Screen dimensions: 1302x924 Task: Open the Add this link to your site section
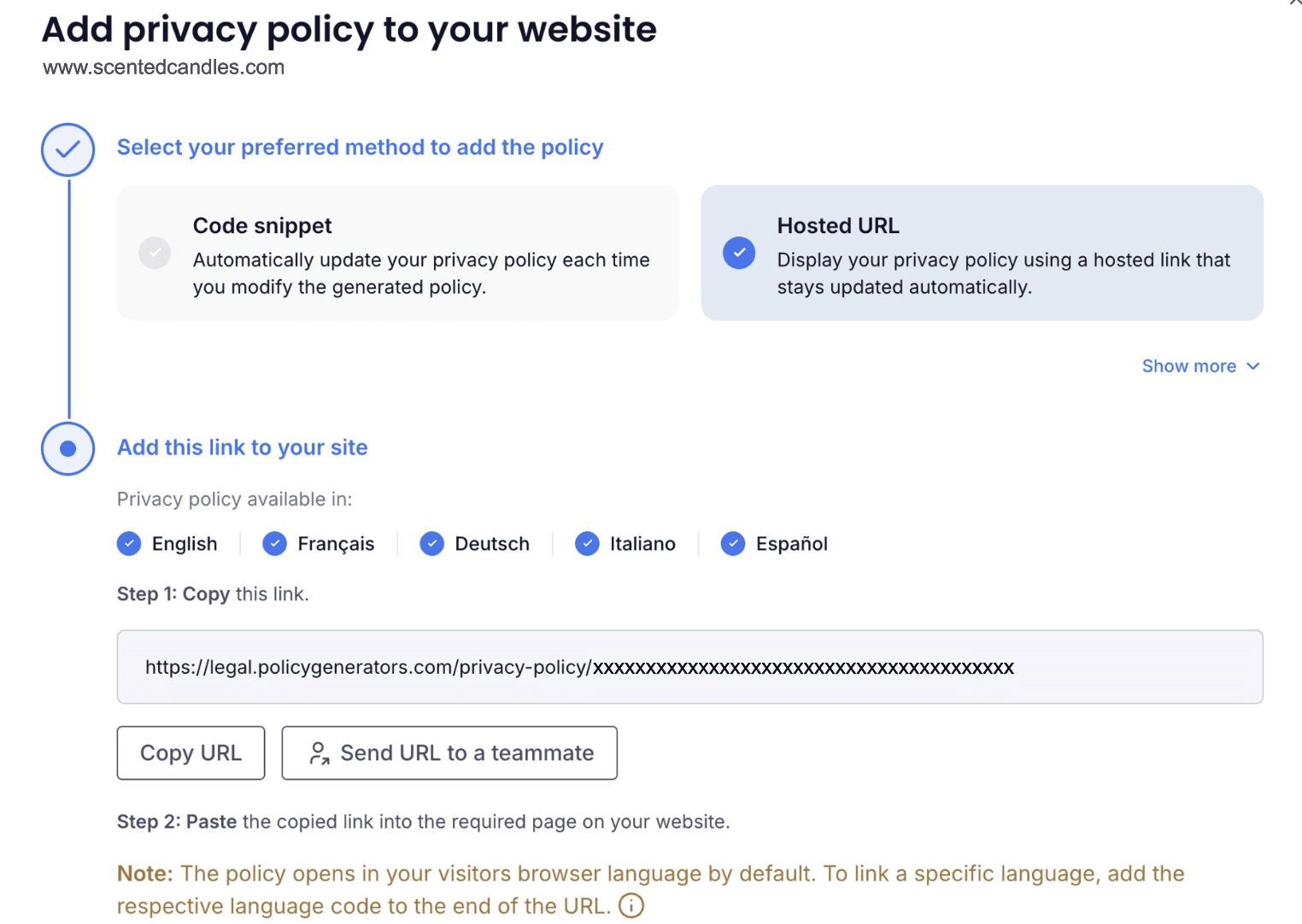point(243,447)
